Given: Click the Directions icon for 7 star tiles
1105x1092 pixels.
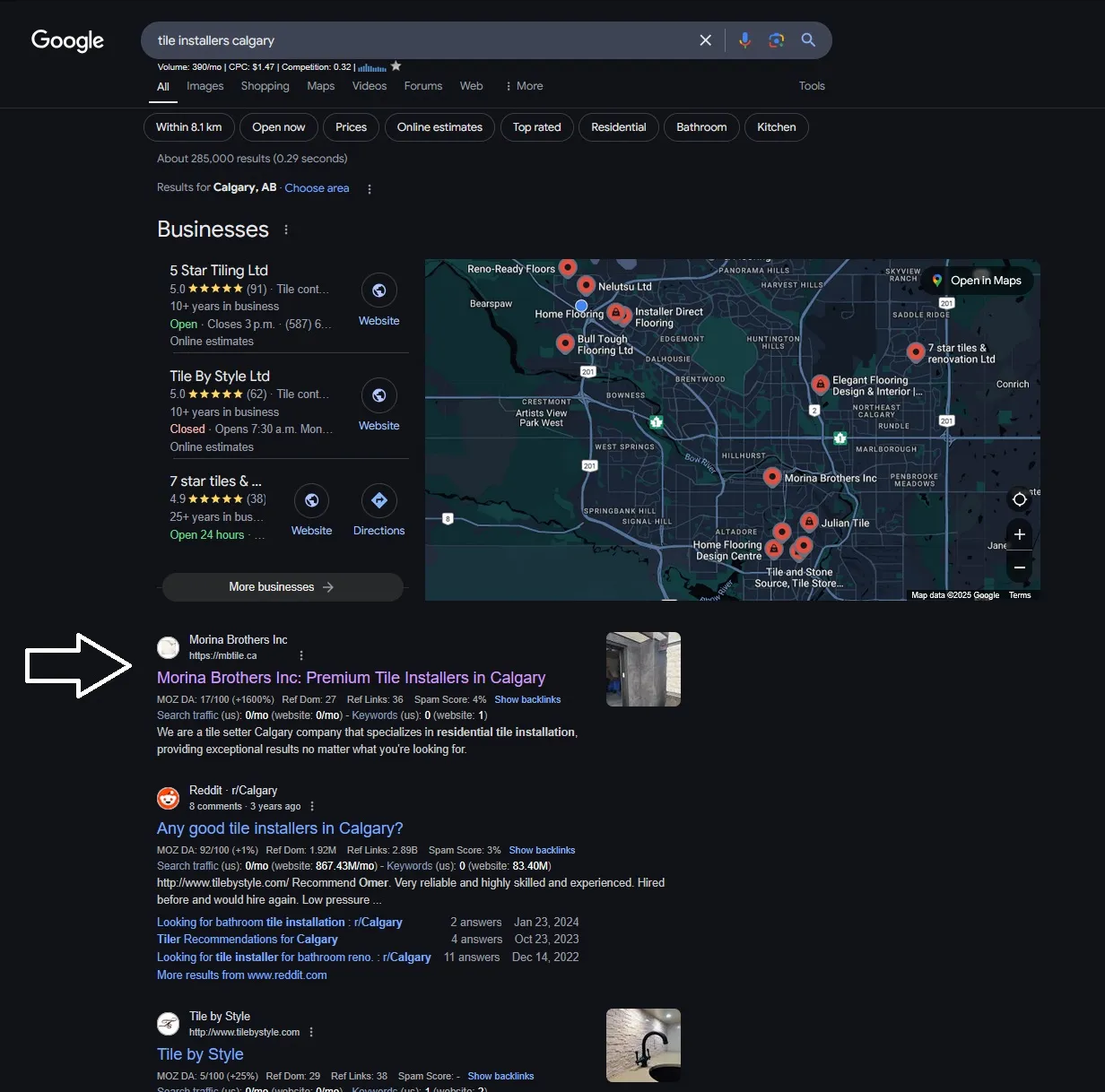Looking at the screenshot, I should pyautogui.click(x=378, y=500).
